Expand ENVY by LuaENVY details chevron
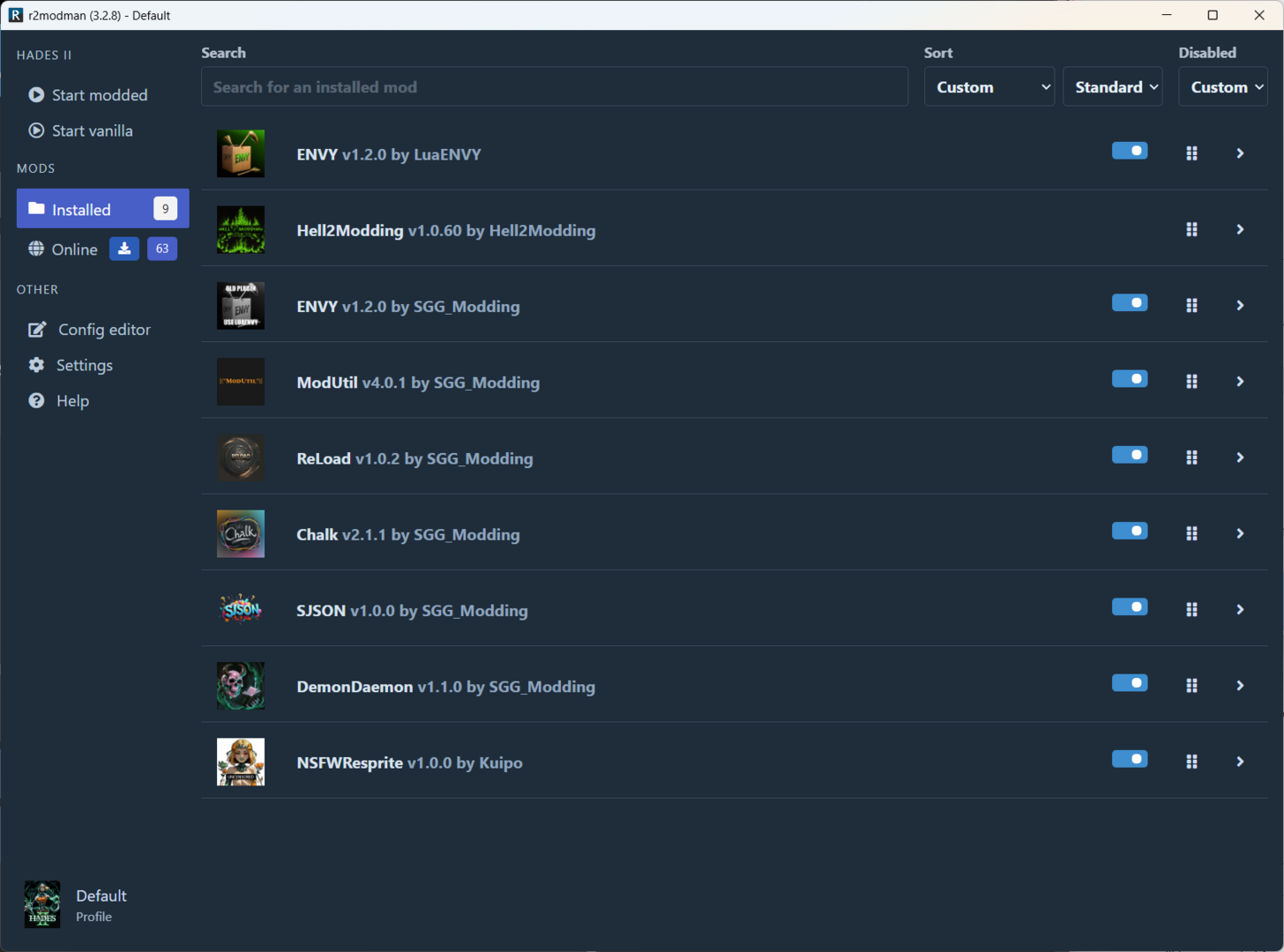The image size is (1284, 952). (1240, 153)
